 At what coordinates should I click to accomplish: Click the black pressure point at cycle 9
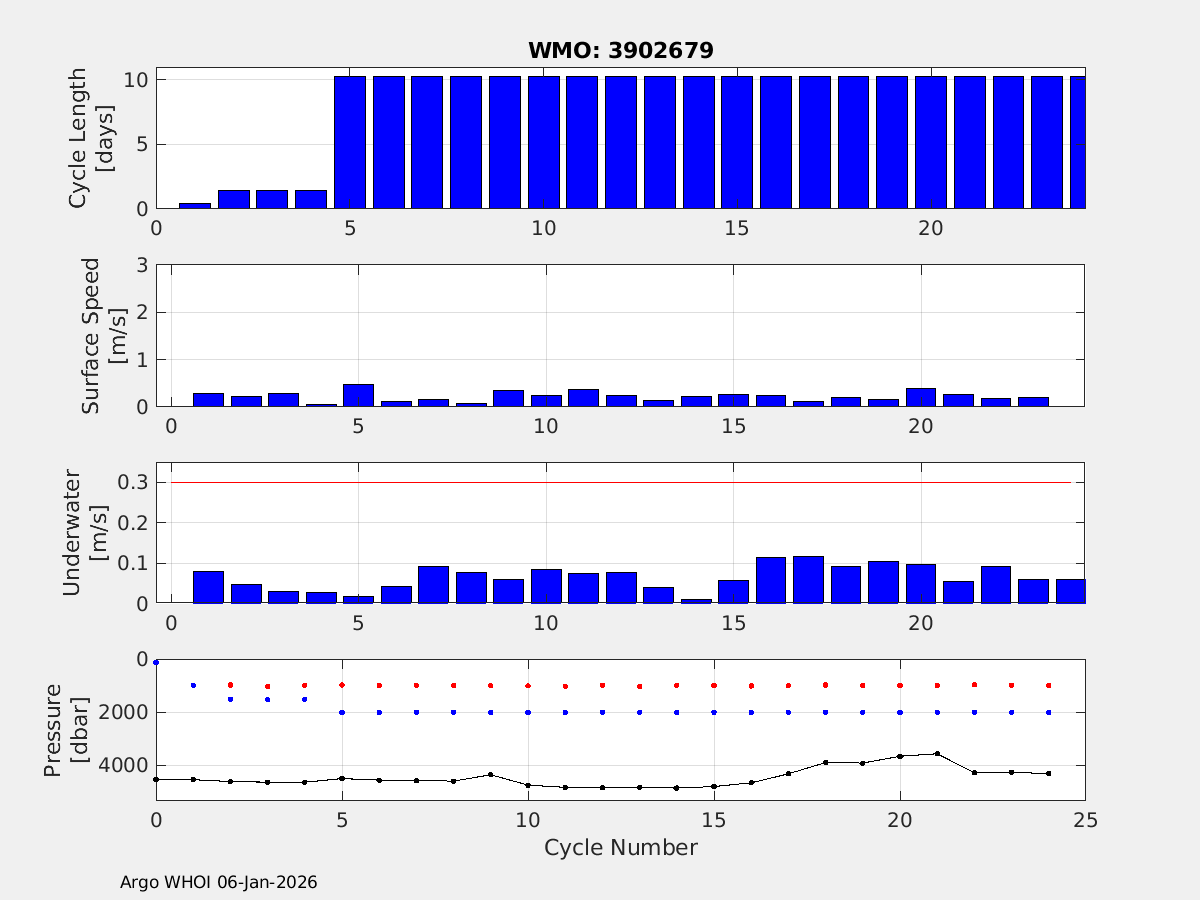coord(490,774)
